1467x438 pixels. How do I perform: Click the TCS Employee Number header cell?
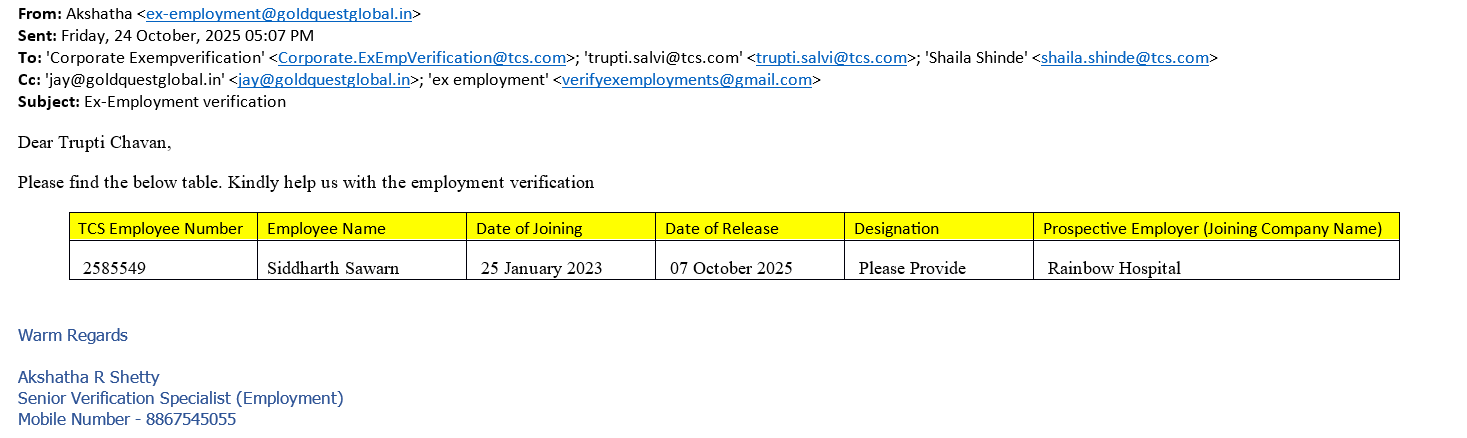coord(161,228)
